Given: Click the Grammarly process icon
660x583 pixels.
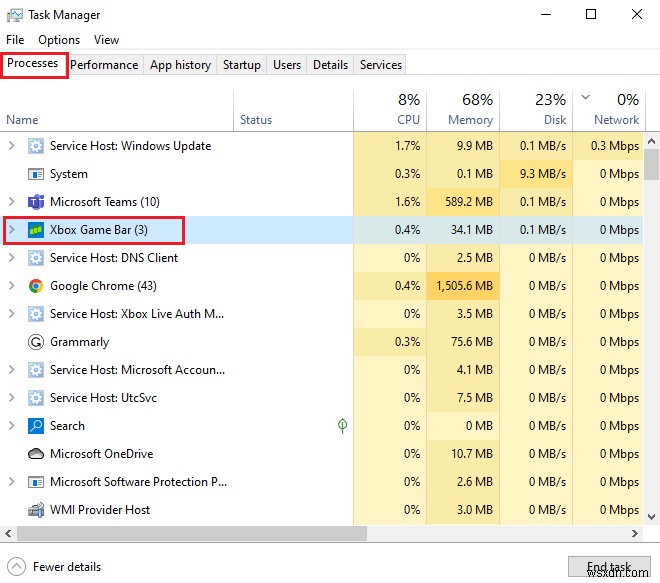Looking at the screenshot, I should coord(35,342).
